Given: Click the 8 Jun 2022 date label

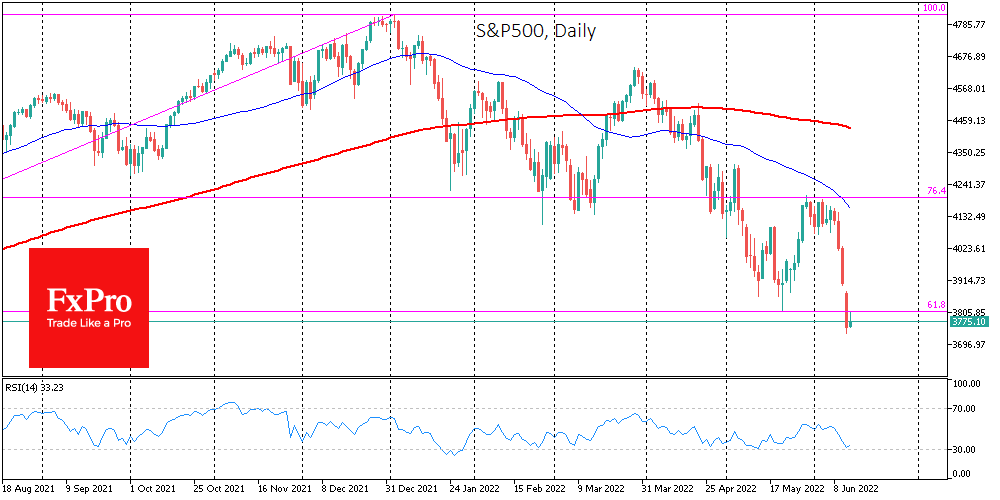Looking at the screenshot, I should coord(857,491).
